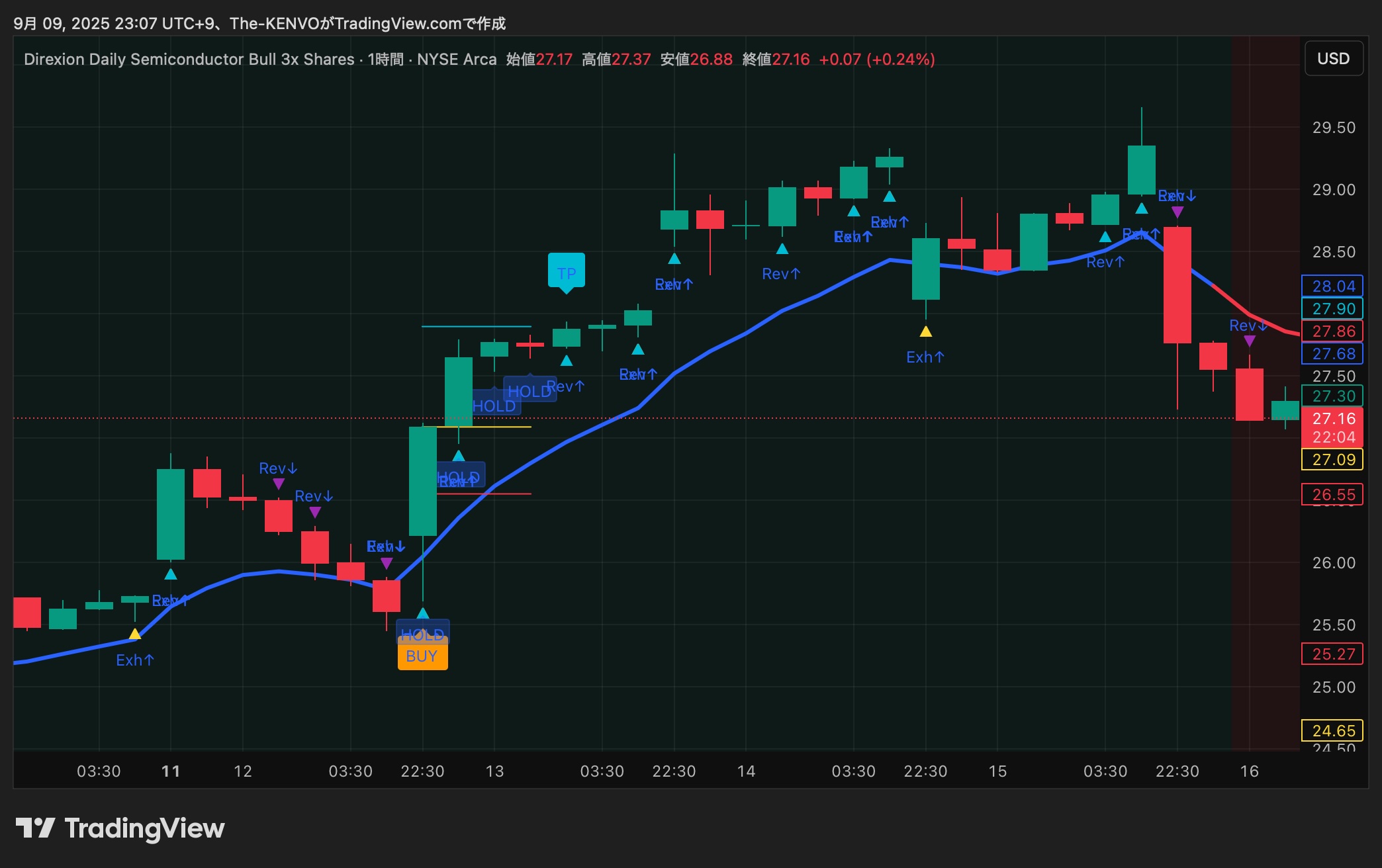Click the yellow Exh↑ triangle below 28.00

(925, 332)
